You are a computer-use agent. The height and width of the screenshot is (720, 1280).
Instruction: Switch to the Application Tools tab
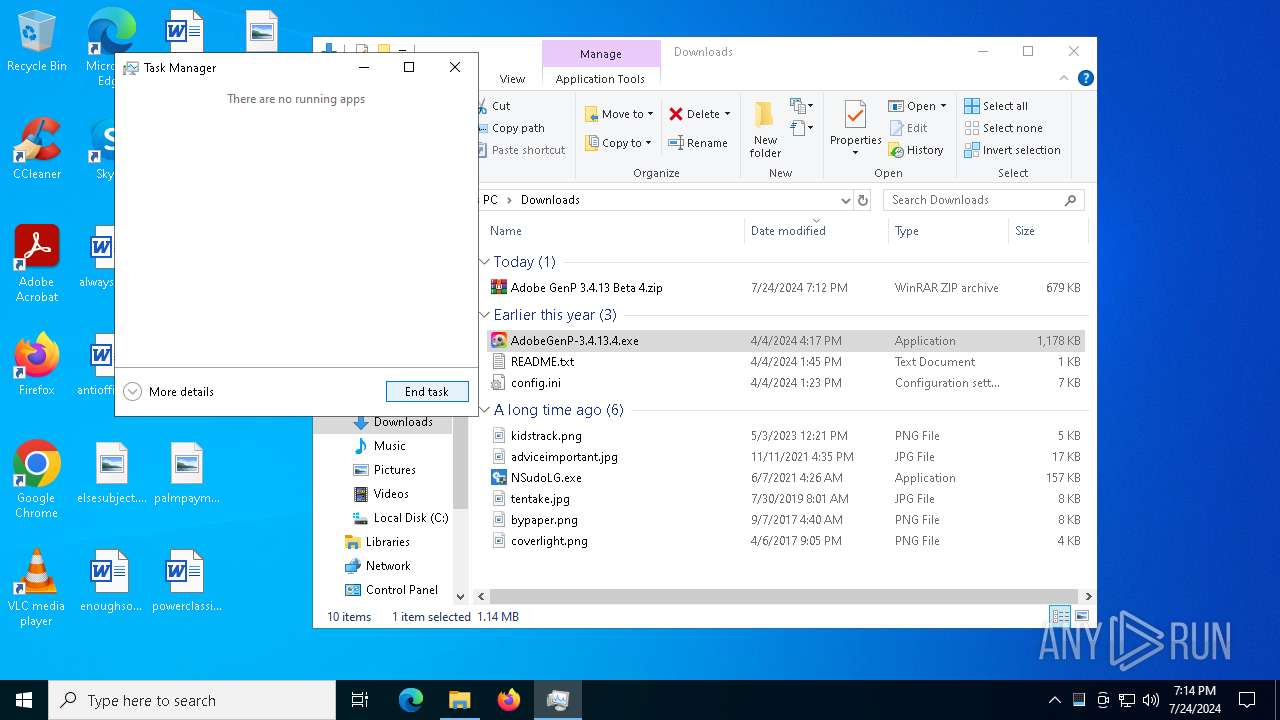click(x=600, y=79)
